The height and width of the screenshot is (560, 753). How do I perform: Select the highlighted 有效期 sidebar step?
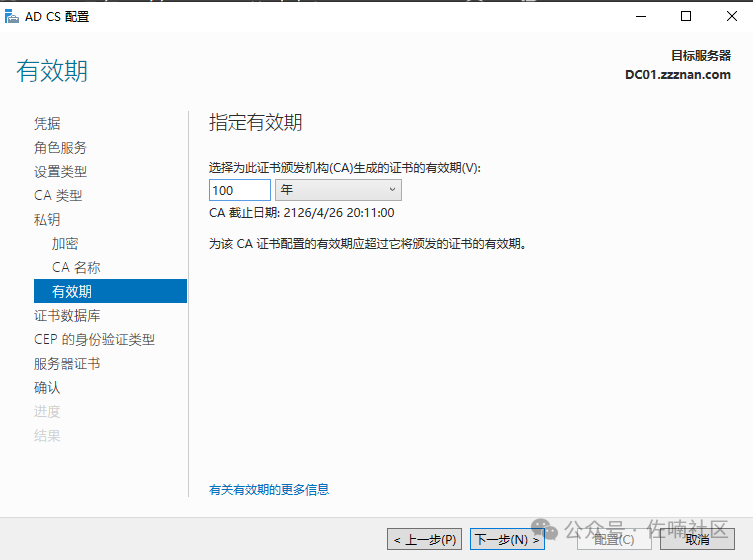[x=110, y=291]
